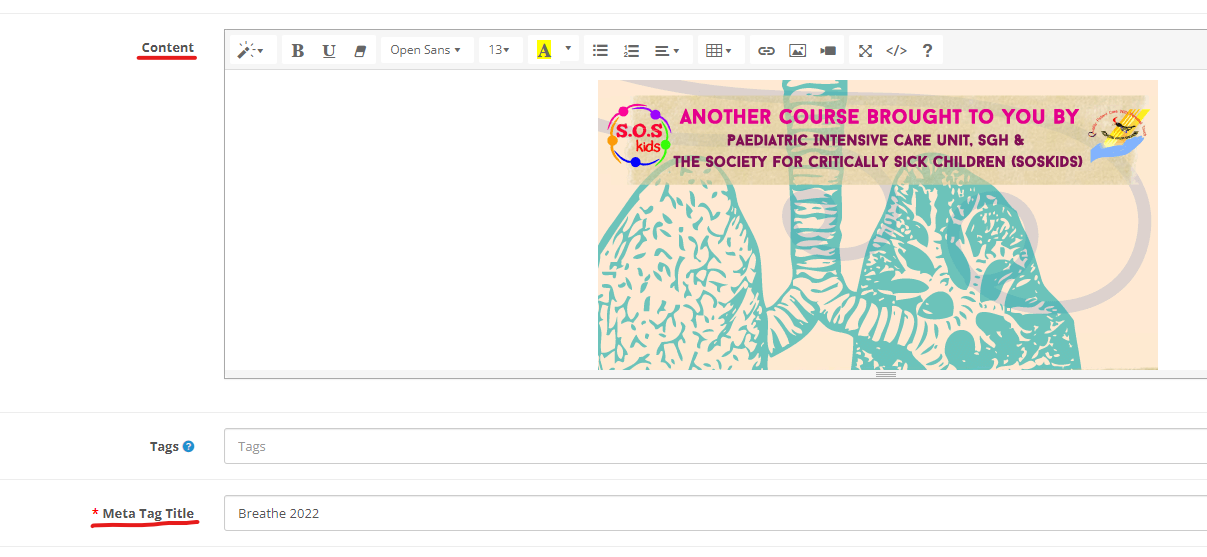Open the insert table dropdown

(x=718, y=50)
